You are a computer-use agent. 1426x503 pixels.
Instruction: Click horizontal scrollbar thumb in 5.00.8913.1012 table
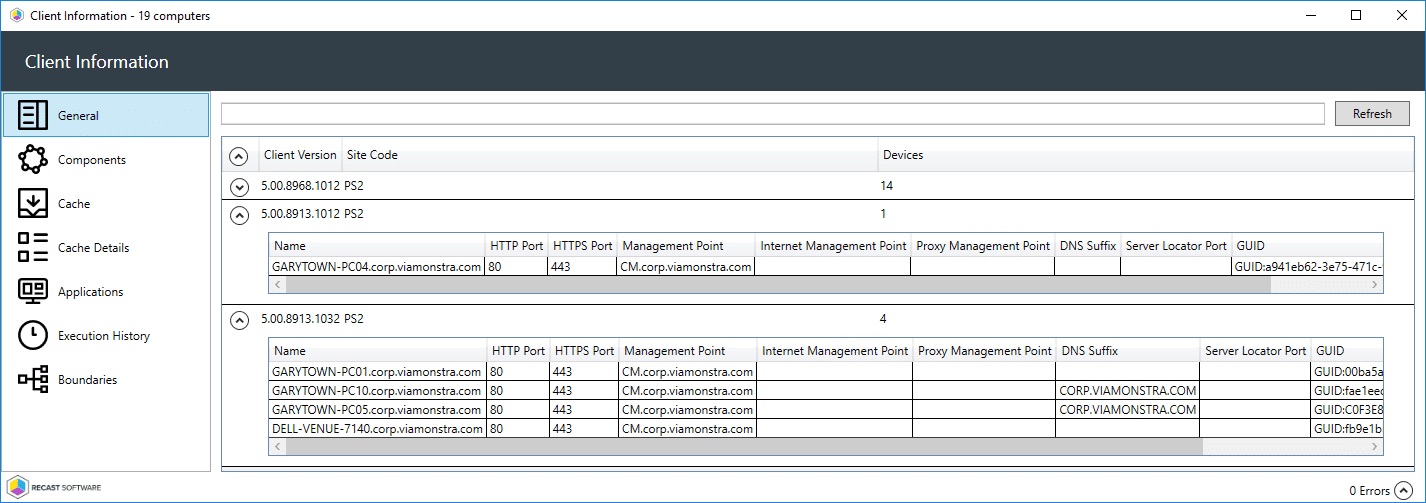coord(778,285)
